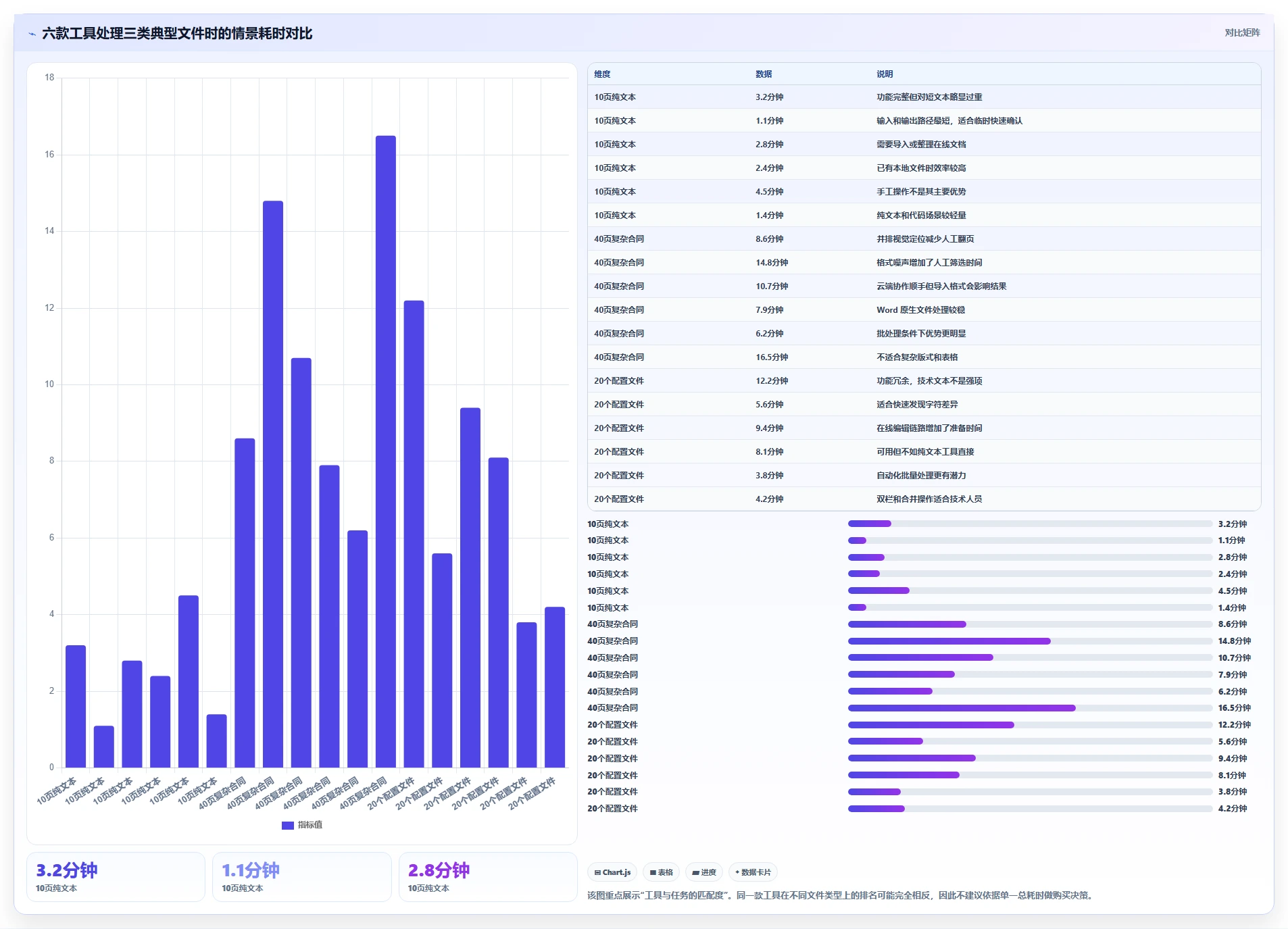Select the table row 'Word 原生文件处理较稳'
Viewport: 1288px width, 929px height.
924,310
